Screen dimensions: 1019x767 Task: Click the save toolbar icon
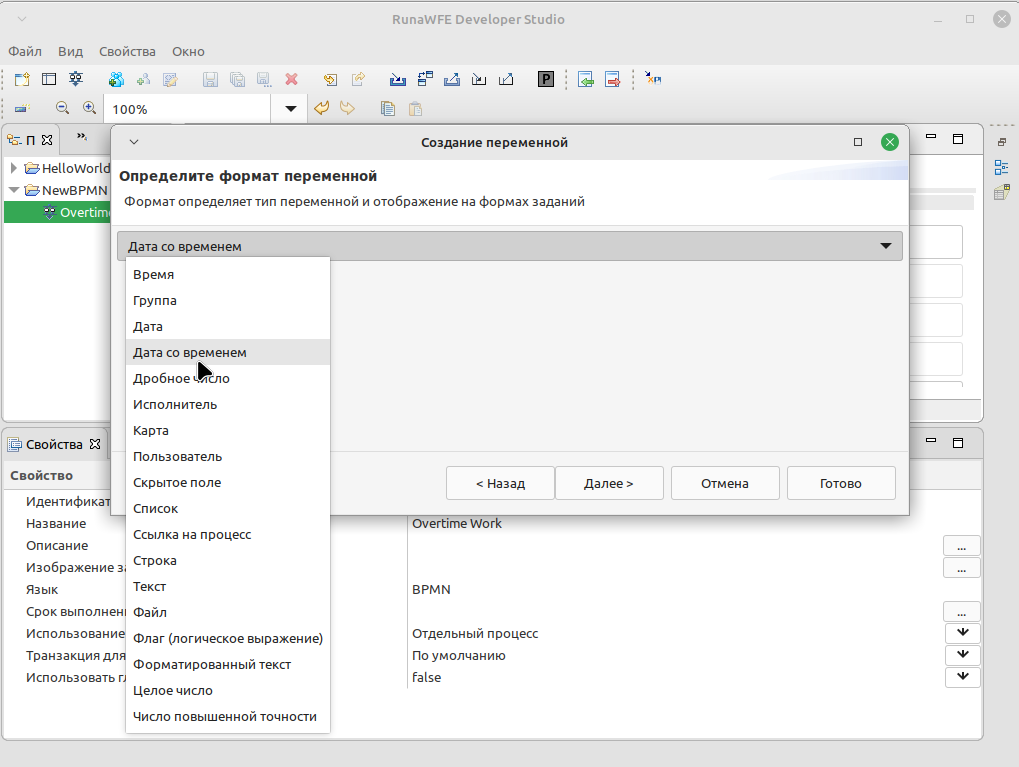point(210,79)
